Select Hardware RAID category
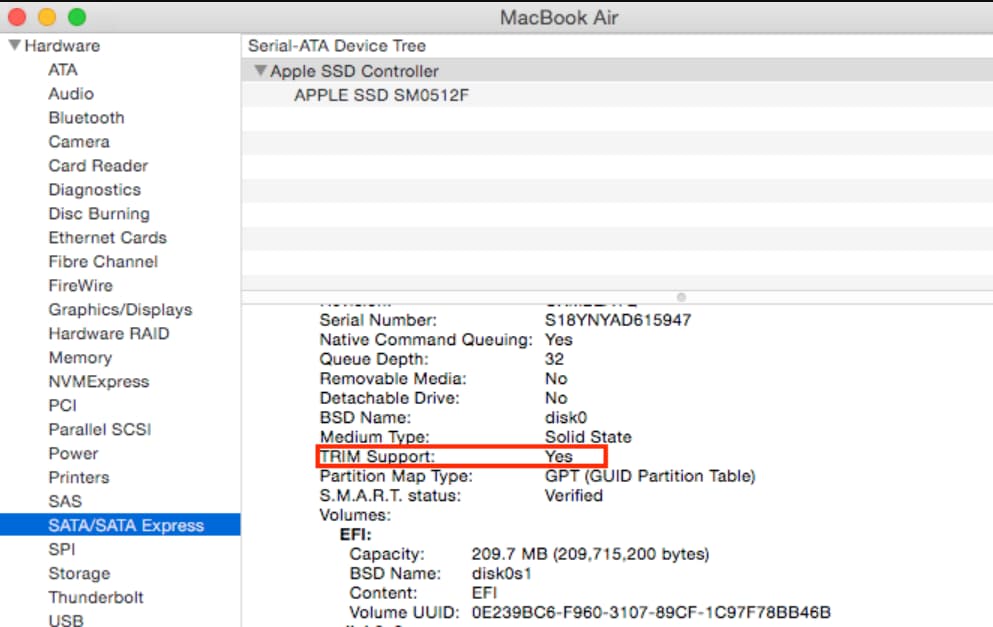This screenshot has width=993, height=627. click(109, 334)
